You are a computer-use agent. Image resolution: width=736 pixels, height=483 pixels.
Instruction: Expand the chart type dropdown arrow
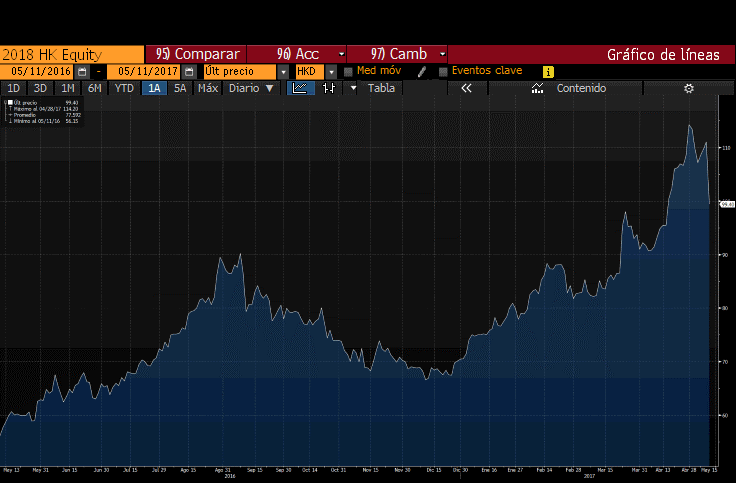(x=353, y=88)
